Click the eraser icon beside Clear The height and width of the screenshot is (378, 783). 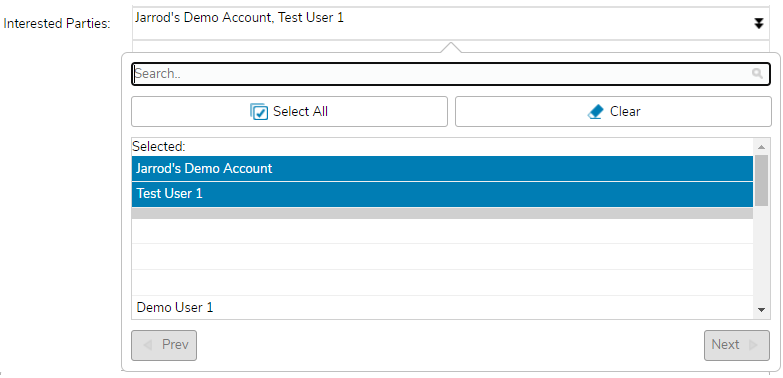point(596,111)
